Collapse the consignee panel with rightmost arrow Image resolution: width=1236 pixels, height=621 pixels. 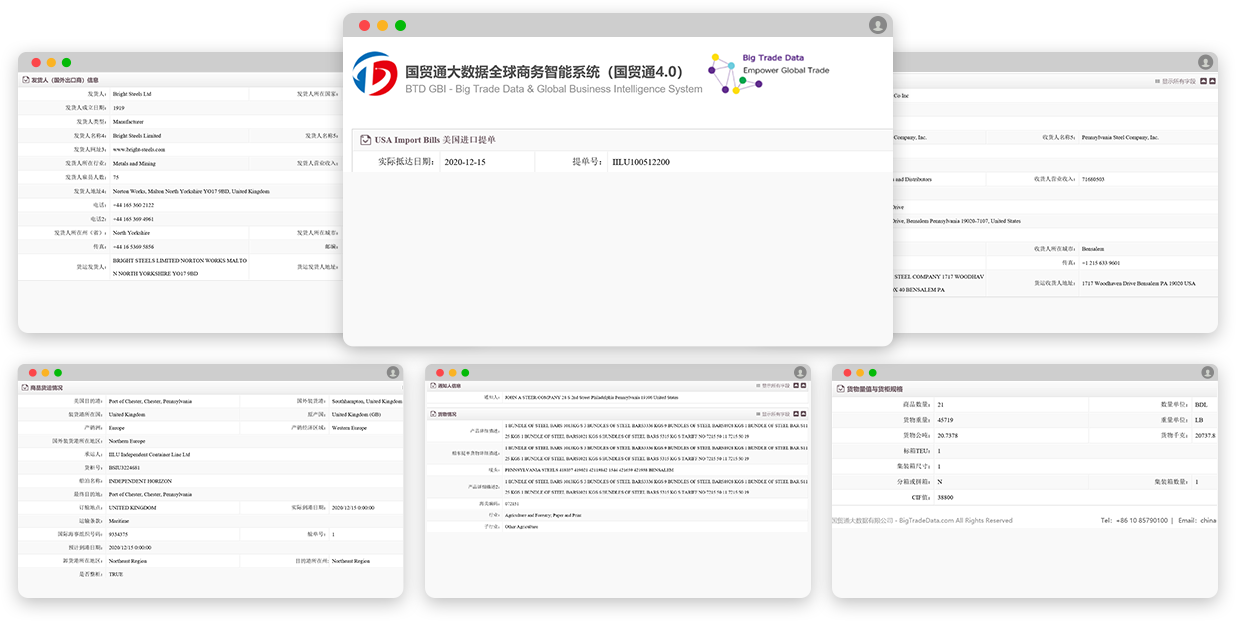pyautogui.click(x=1212, y=81)
